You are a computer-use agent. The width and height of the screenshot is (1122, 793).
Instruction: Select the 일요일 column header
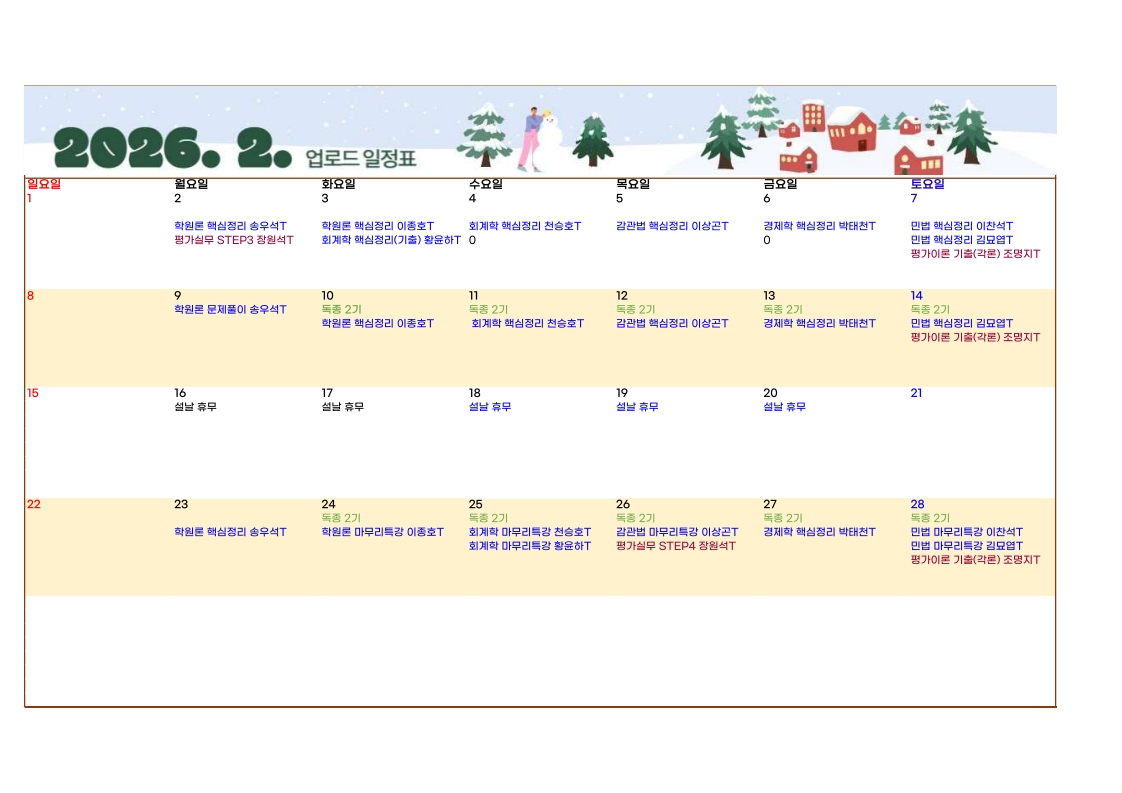[x=44, y=184]
